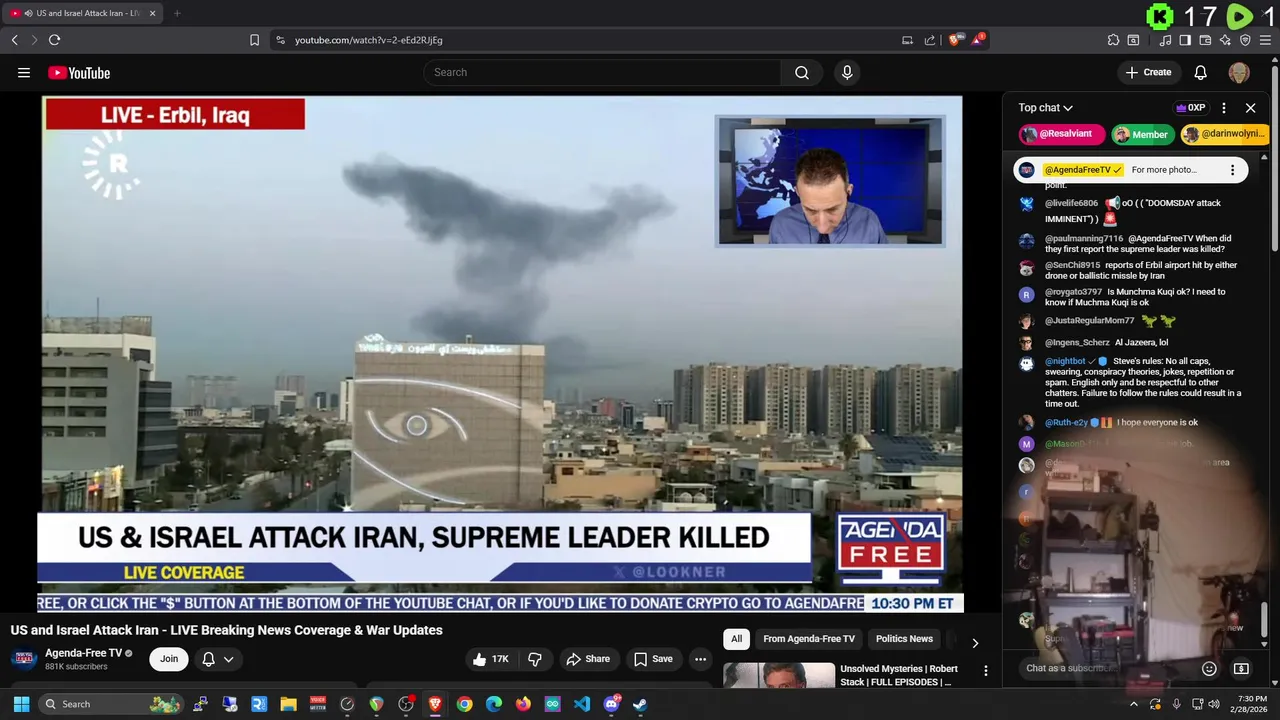The image size is (1280, 720).
Task: Open notification preferences bell dropdown
Action: click(x=218, y=659)
